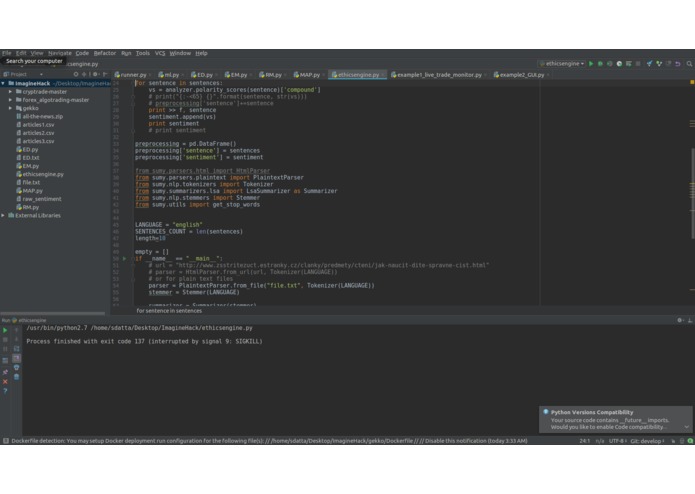This screenshot has width=695, height=494.
Task: Click the editor vertical scrollbar
Action: point(692,193)
